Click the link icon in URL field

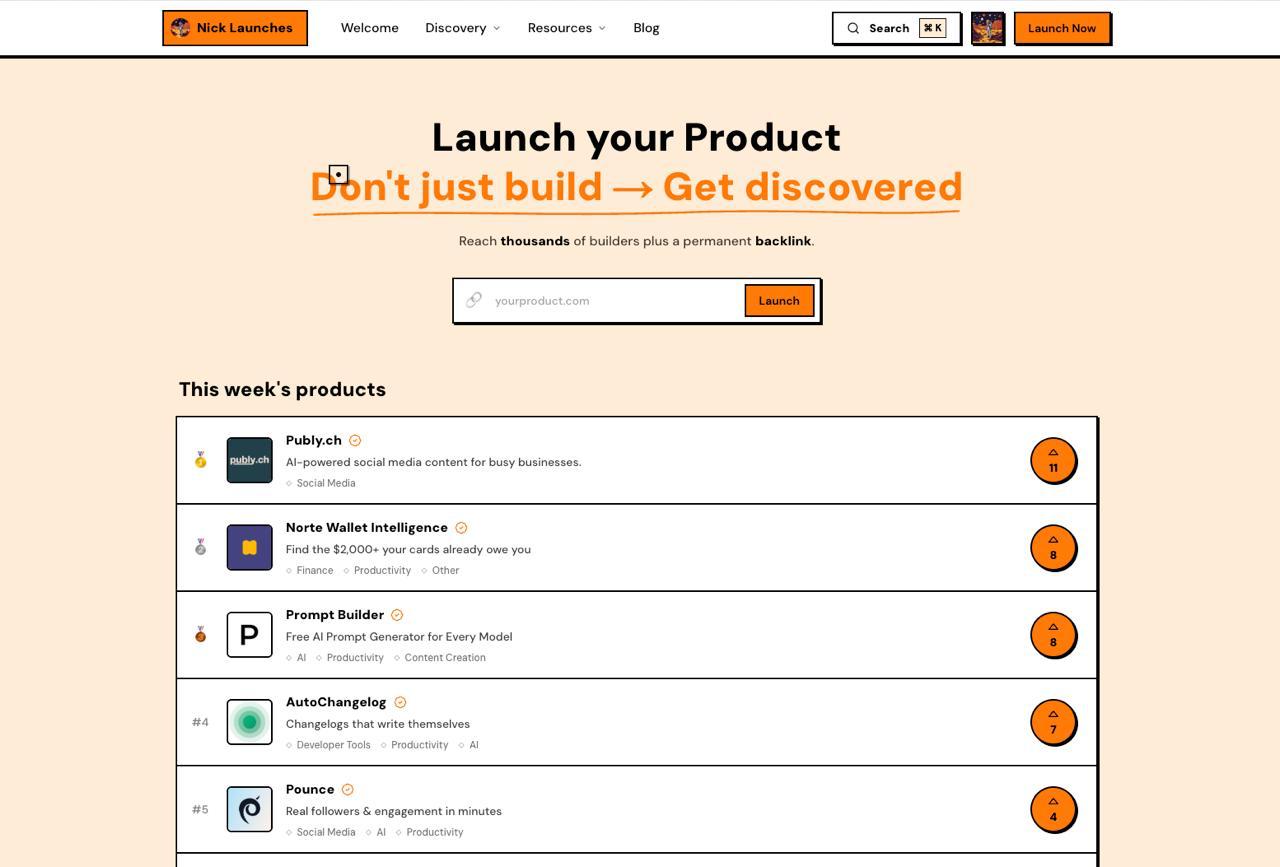(x=474, y=300)
